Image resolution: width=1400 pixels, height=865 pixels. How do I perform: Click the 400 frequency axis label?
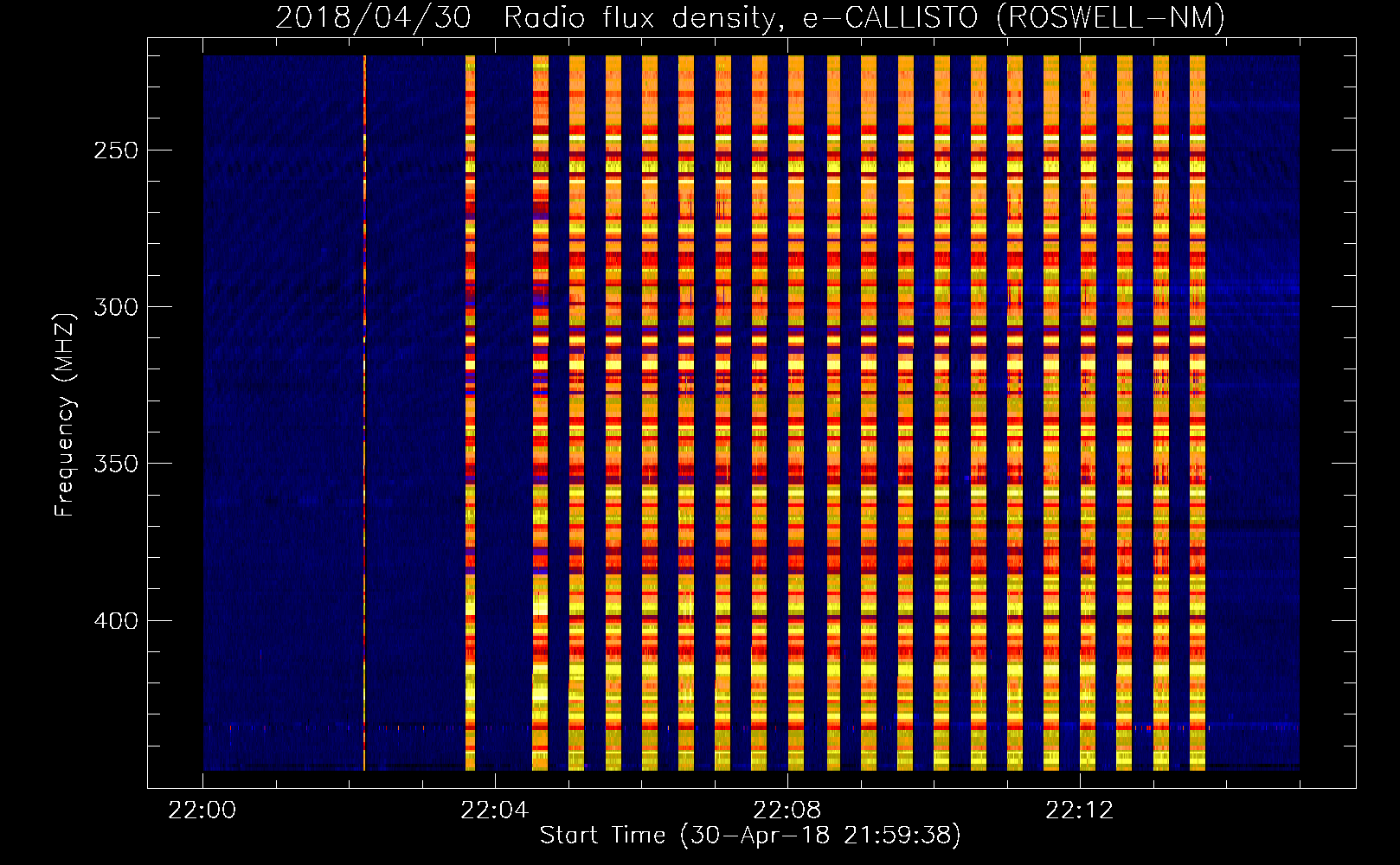point(116,621)
